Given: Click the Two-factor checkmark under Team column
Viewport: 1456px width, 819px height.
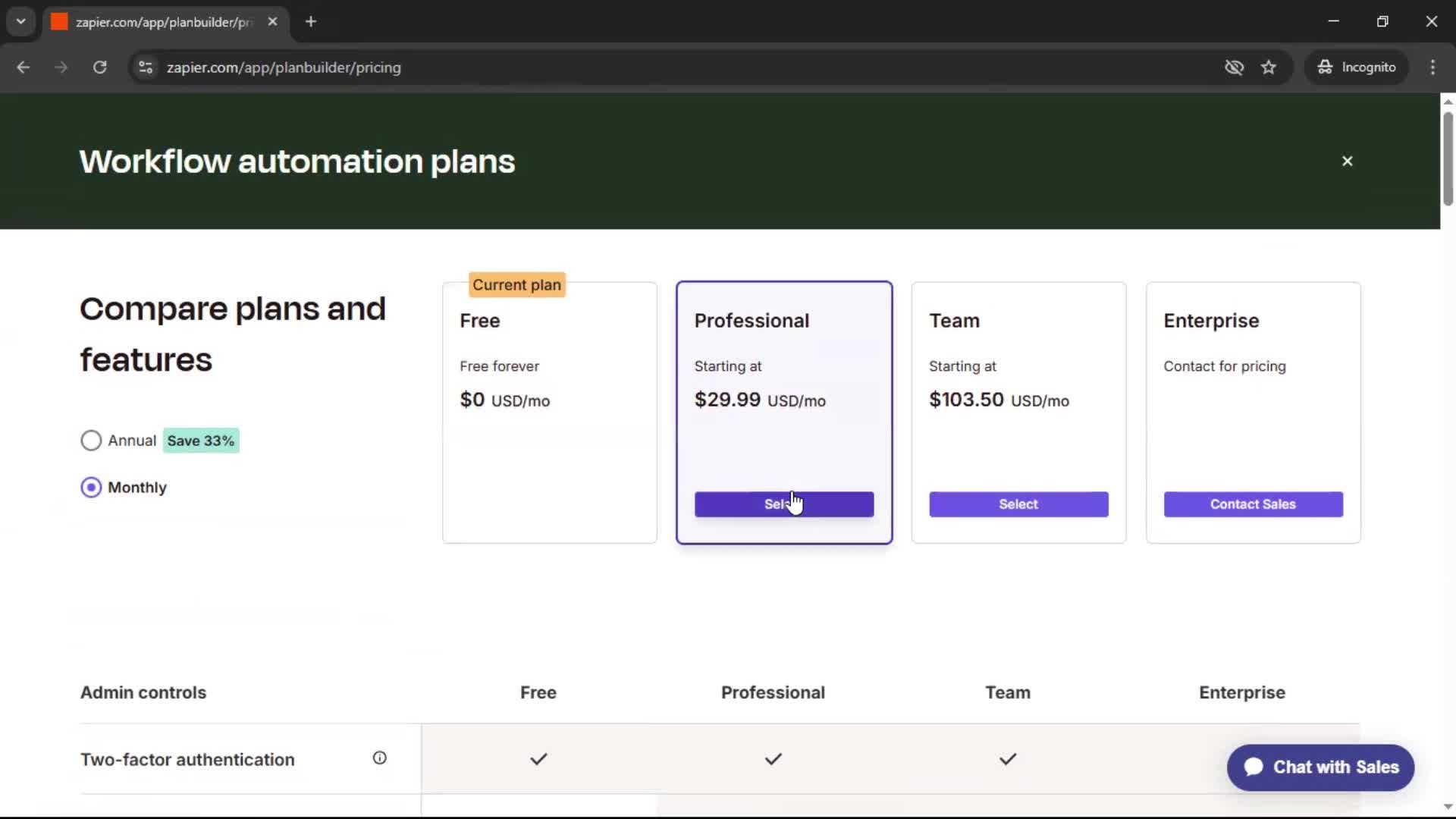Looking at the screenshot, I should tap(1008, 759).
